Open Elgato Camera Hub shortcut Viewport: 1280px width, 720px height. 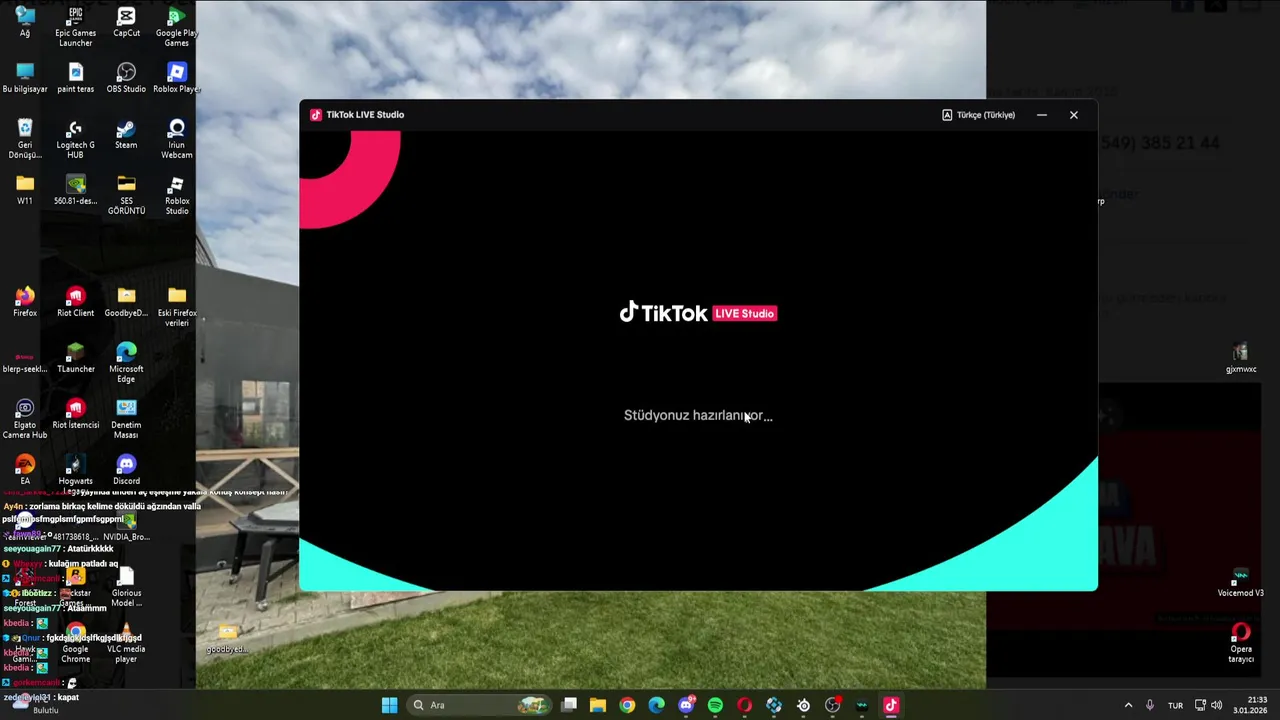tap(25, 419)
